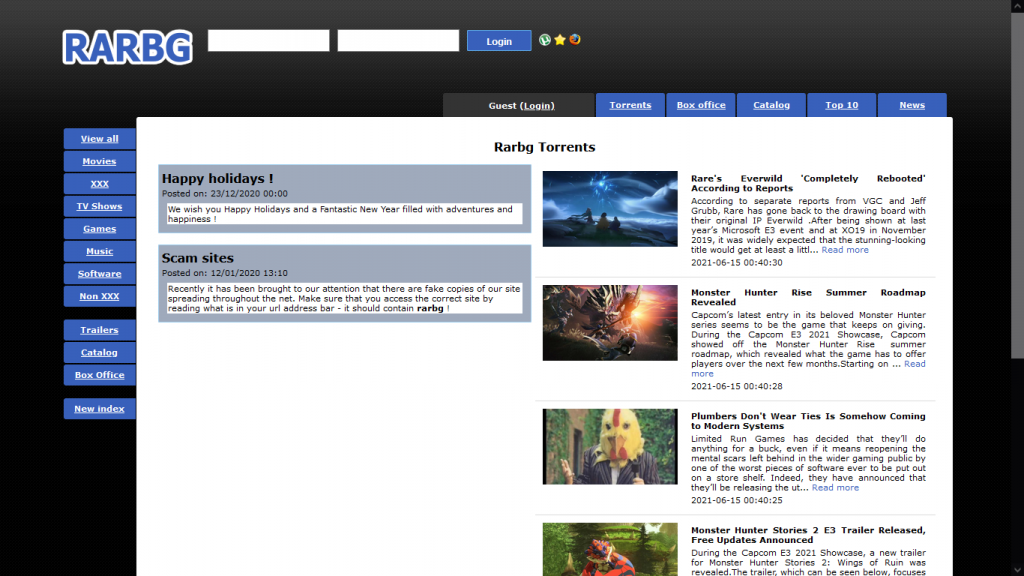Screen dimensions: 1024x576
Task: Open the XXX sidebar category
Action: tap(100, 184)
